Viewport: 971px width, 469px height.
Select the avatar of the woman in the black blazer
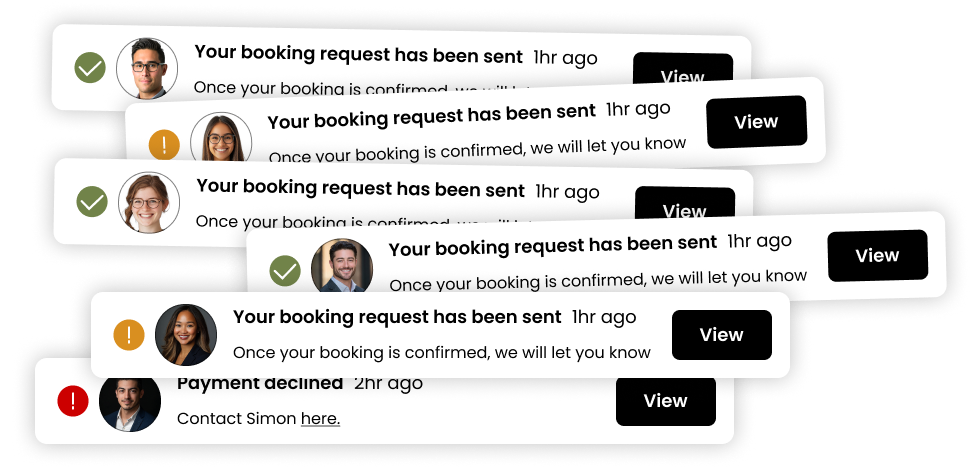186,334
